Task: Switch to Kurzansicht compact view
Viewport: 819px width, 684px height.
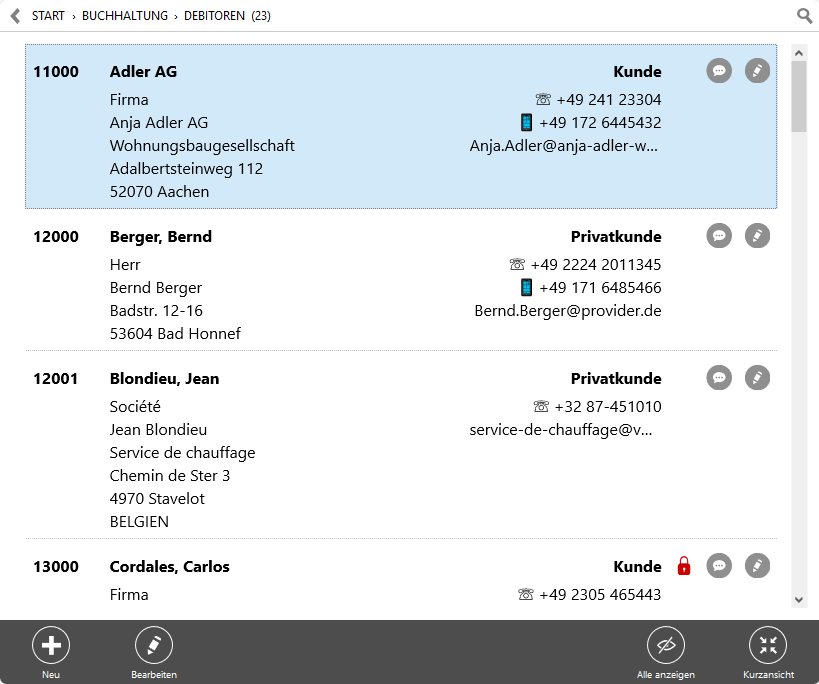Action: [x=768, y=652]
